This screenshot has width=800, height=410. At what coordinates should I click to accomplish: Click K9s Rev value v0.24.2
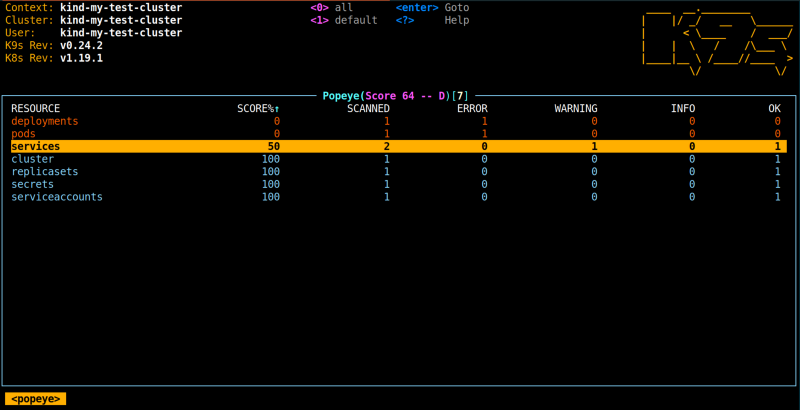(x=82, y=45)
